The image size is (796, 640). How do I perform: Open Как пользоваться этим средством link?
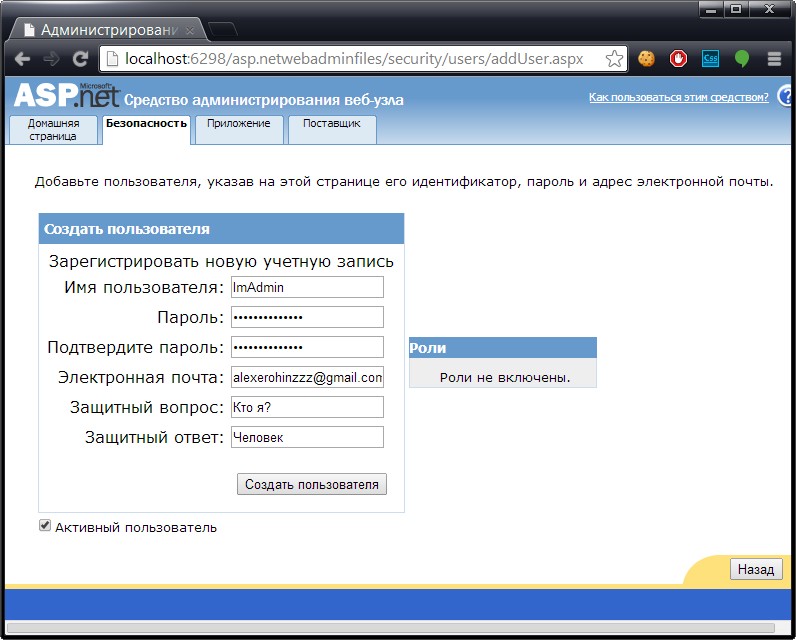[679, 97]
